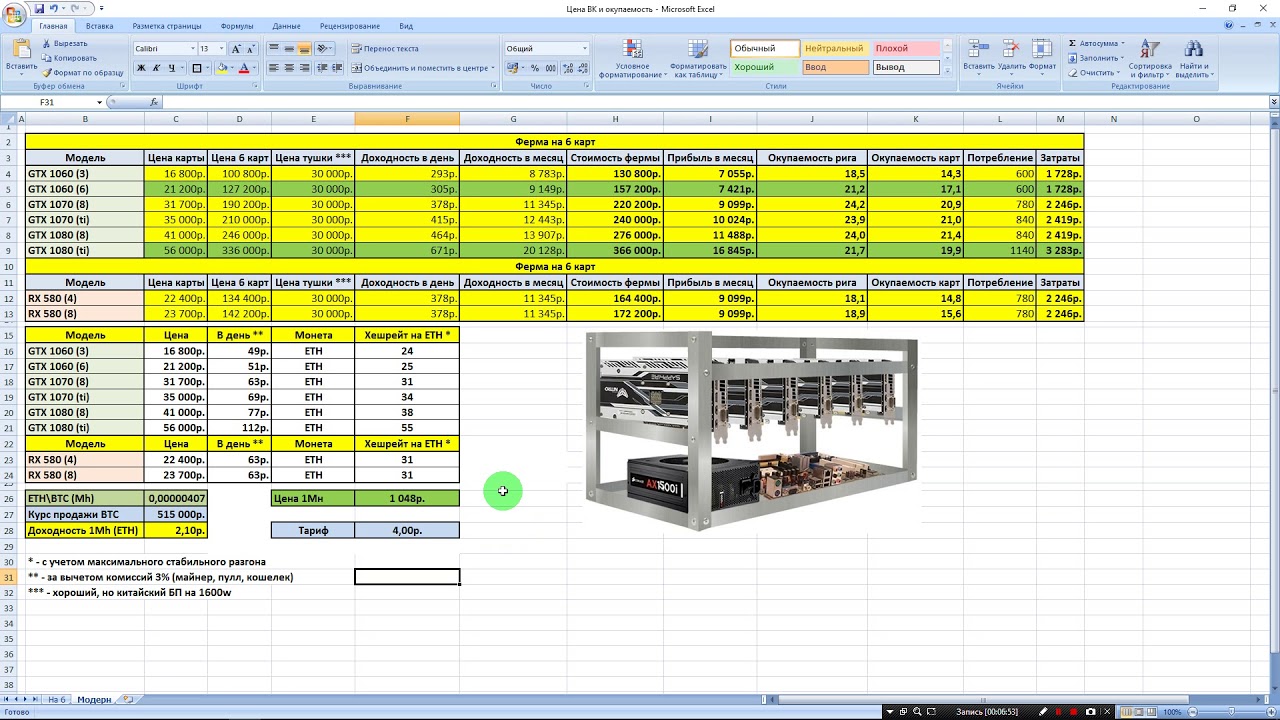Select the mining rig picture

pyautogui.click(x=750, y=430)
